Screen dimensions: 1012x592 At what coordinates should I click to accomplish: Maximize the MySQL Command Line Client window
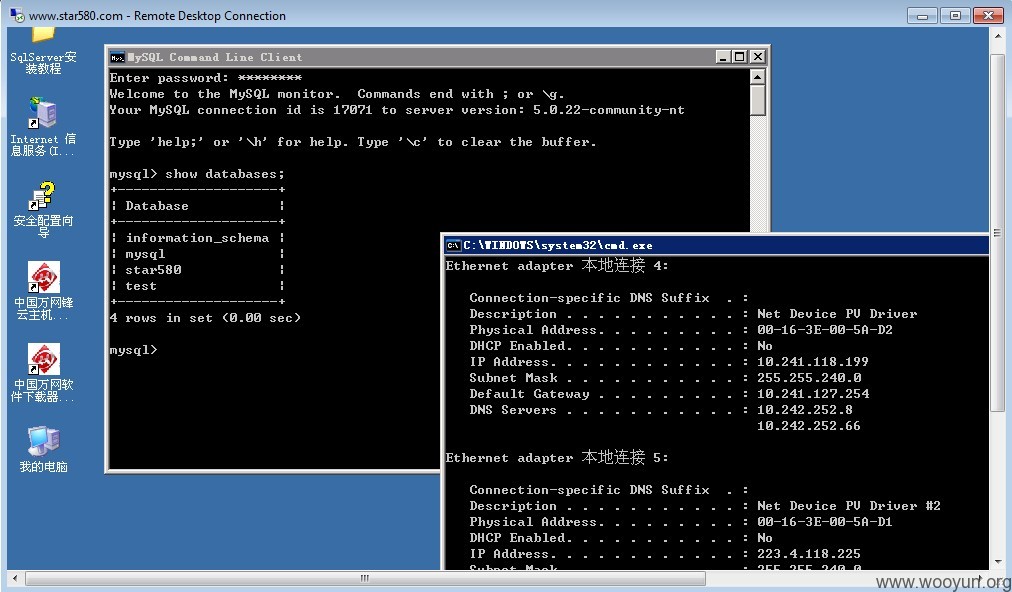pos(740,57)
